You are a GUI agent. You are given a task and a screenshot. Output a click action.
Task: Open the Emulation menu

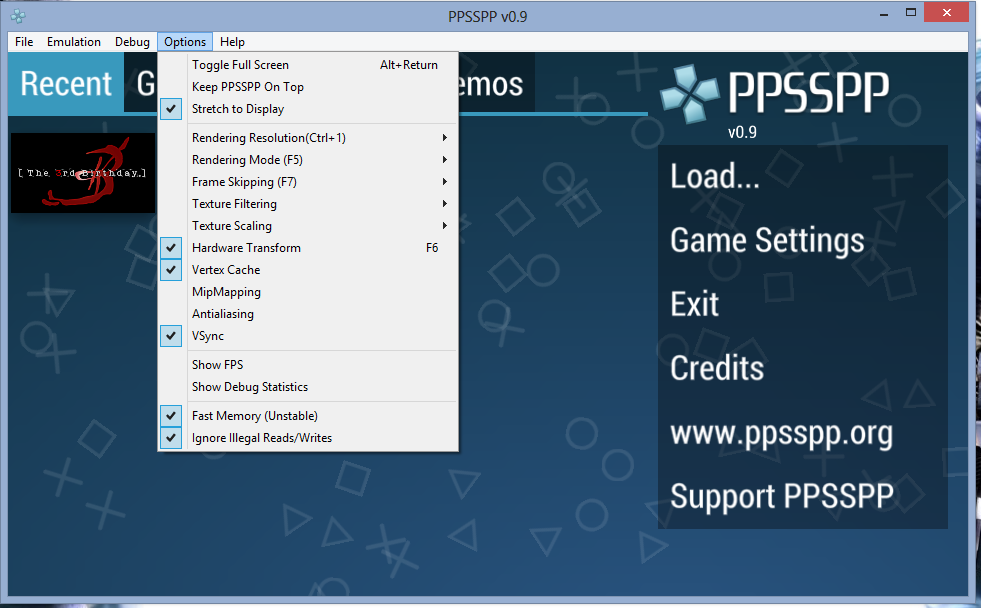(74, 42)
